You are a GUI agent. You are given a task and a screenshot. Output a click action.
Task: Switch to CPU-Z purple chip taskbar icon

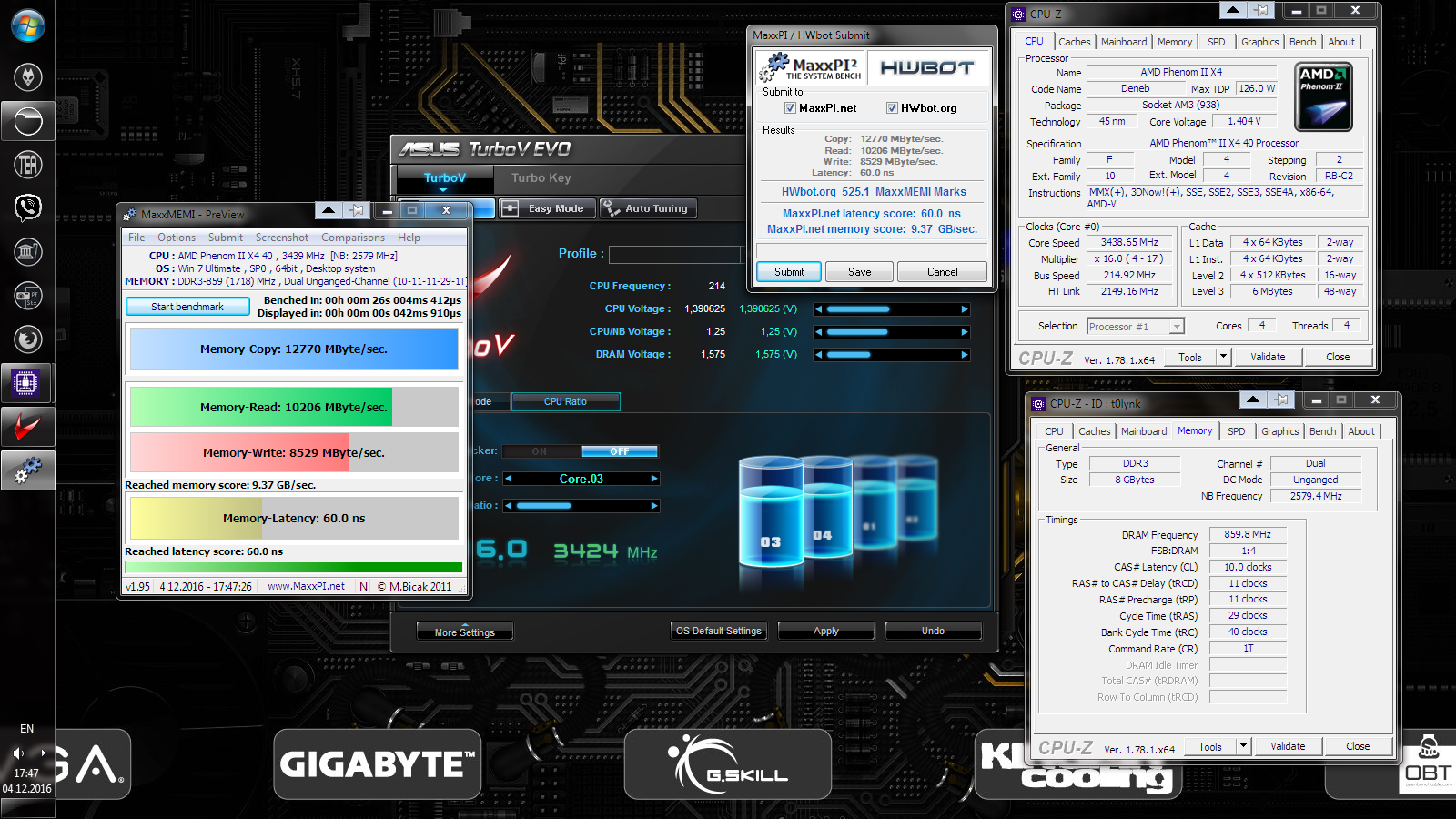coord(25,383)
